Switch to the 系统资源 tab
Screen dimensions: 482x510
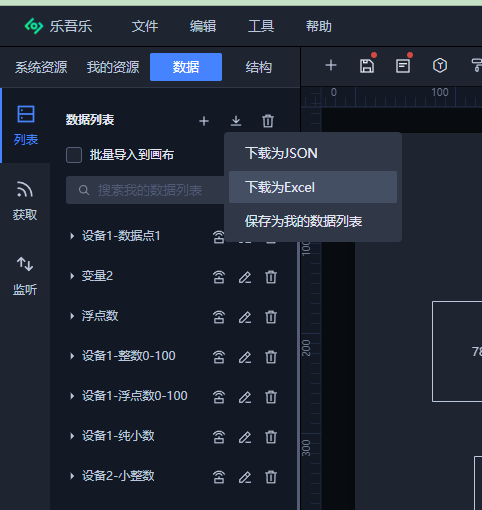pyautogui.click(x=41, y=67)
